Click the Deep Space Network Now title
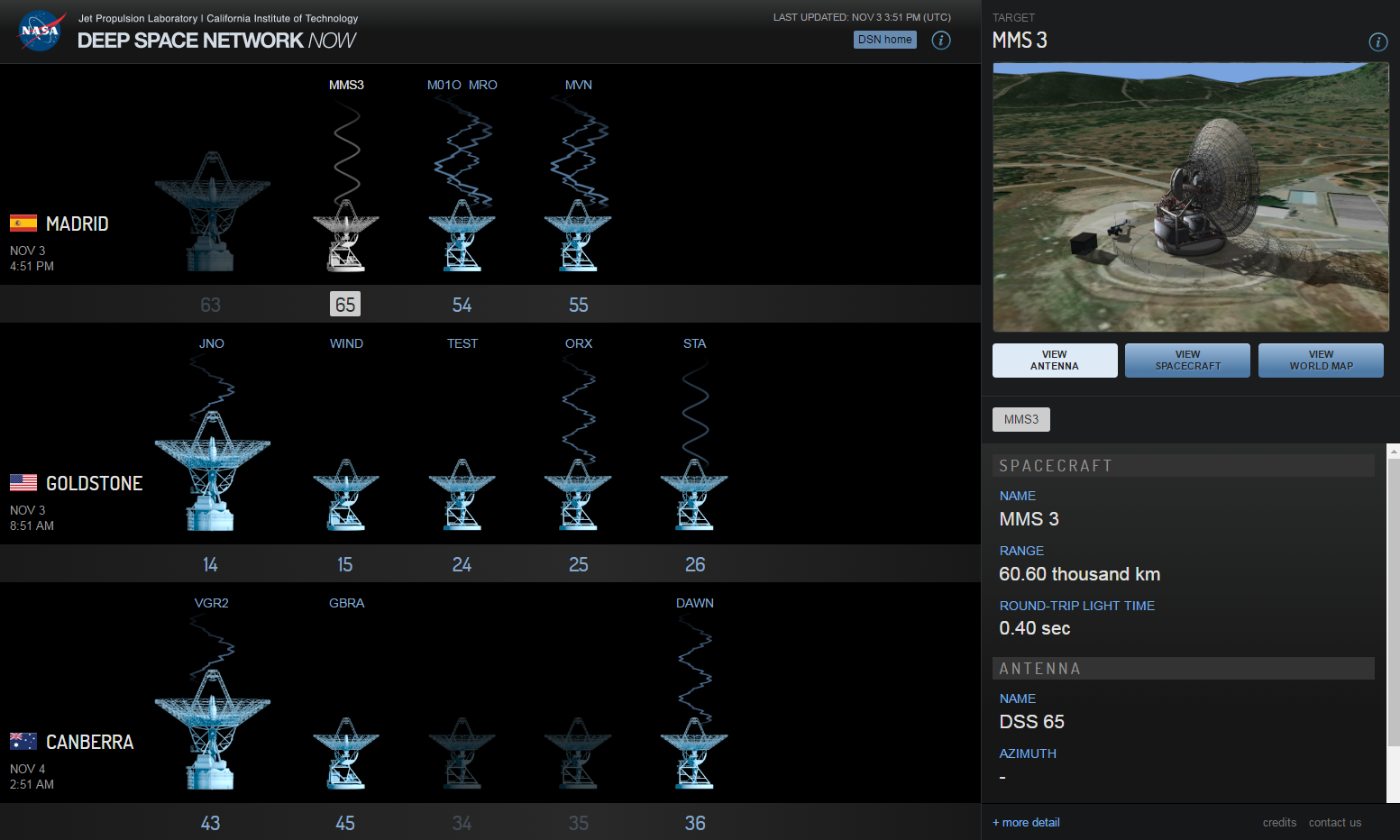The height and width of the screenshot is (840, 1400). (216, 41)
